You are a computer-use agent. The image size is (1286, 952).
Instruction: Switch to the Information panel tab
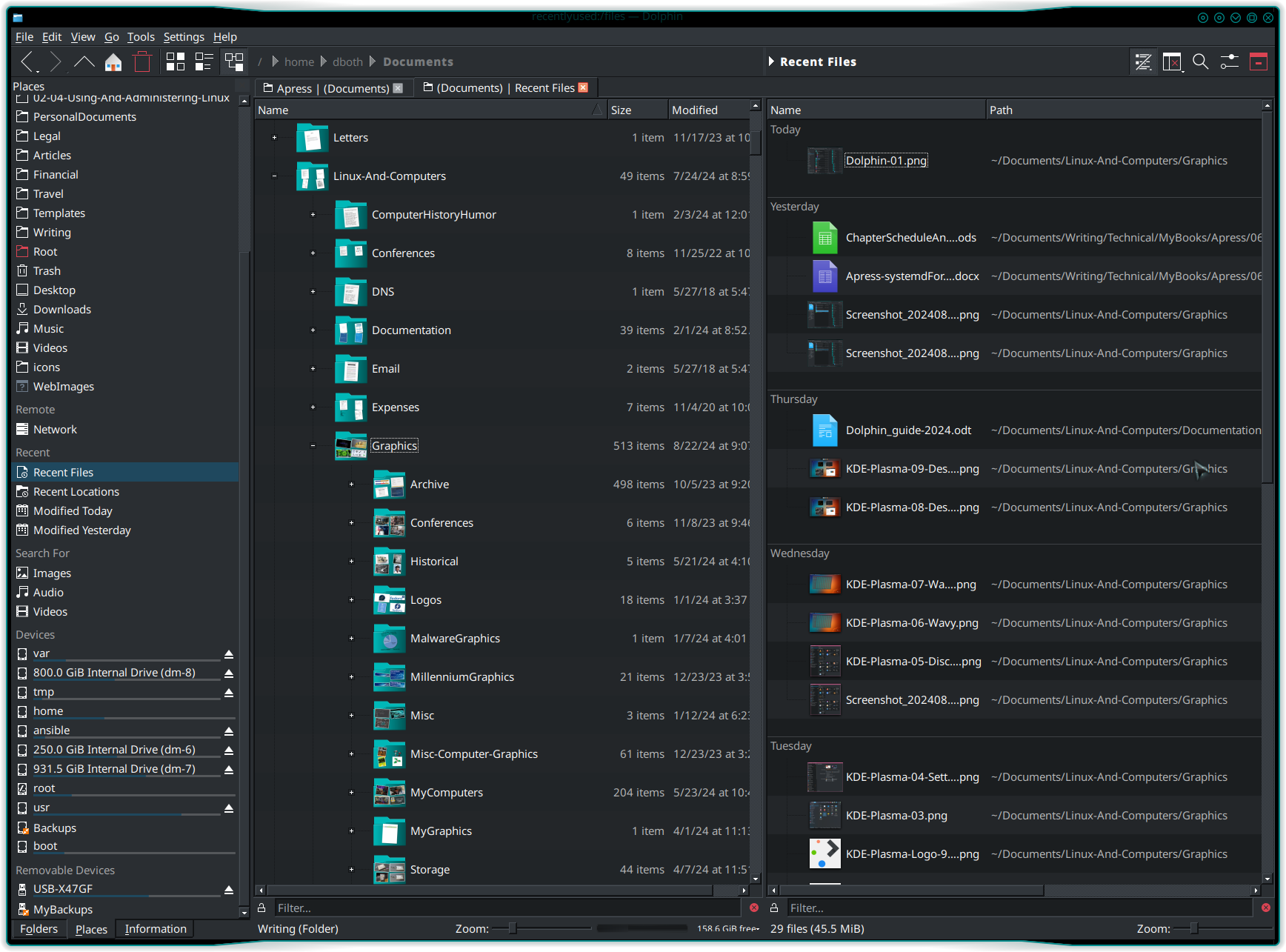(156, 929)
